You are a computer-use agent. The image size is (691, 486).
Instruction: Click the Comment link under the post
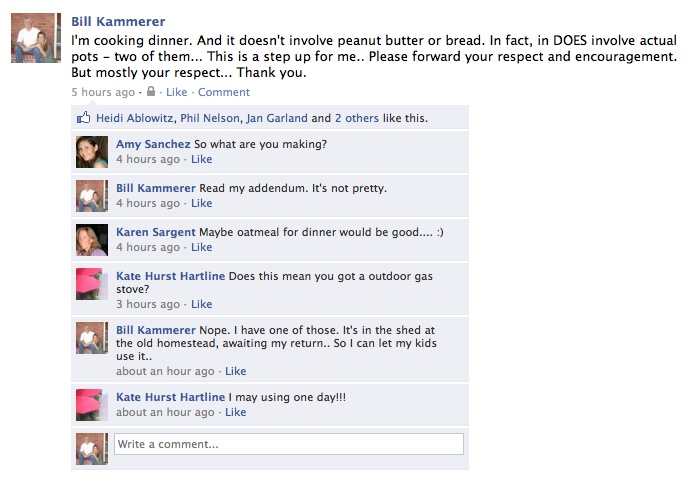pyautogui.click(x=224, y=92)
